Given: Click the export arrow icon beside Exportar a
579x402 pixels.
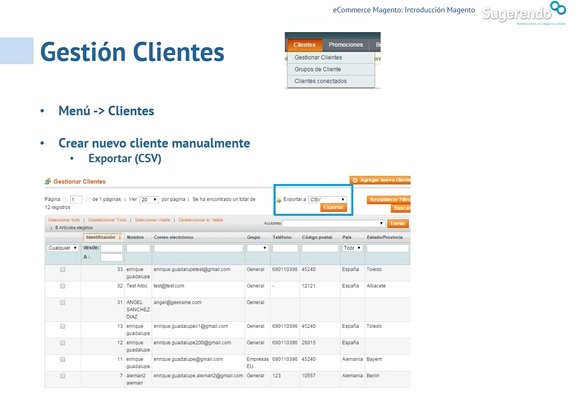Looking at the screenshot, I should (x=279, y=200).
